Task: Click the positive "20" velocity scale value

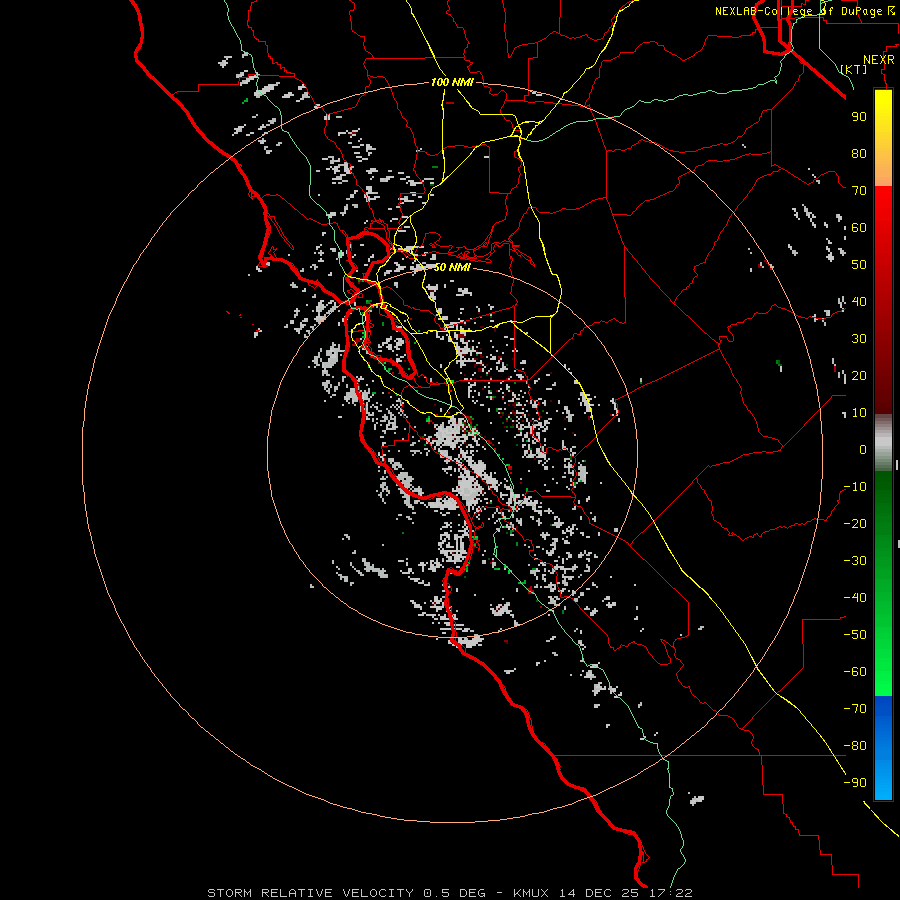Action: click(859, 375)
